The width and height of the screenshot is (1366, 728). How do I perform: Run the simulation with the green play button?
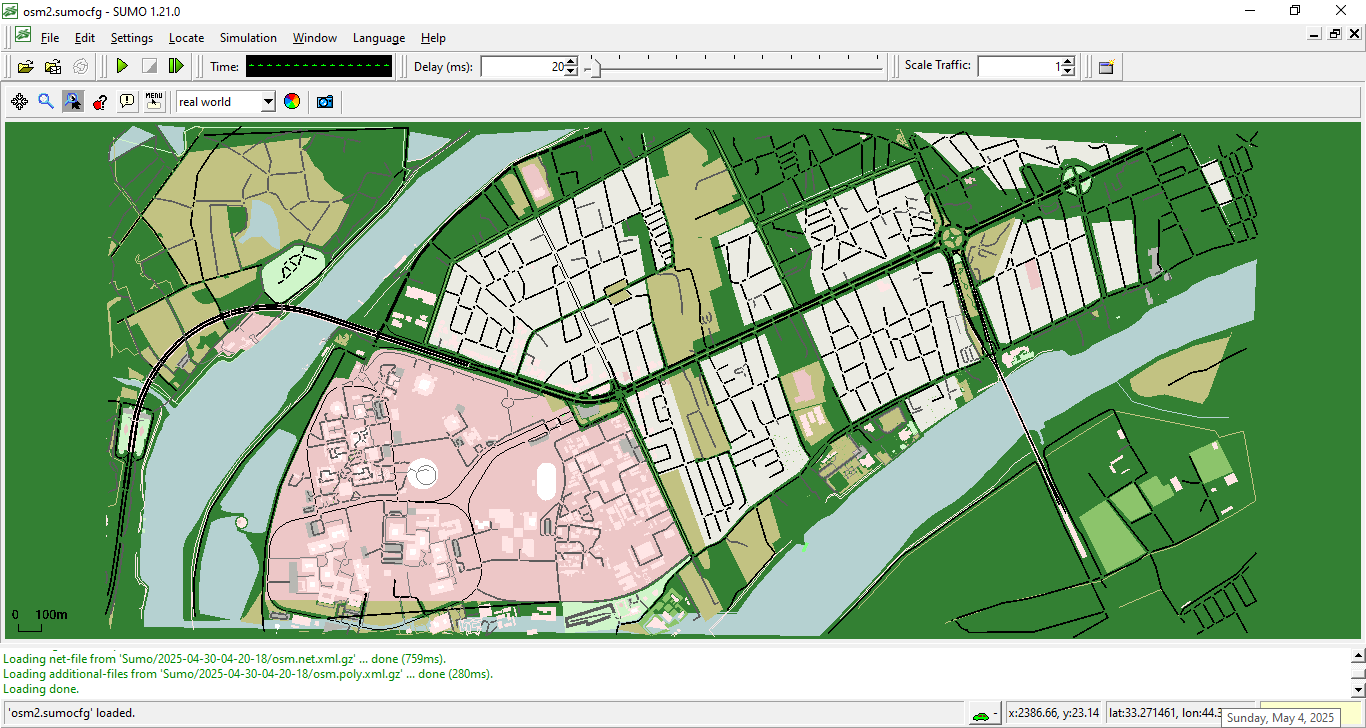click(122, 67)
